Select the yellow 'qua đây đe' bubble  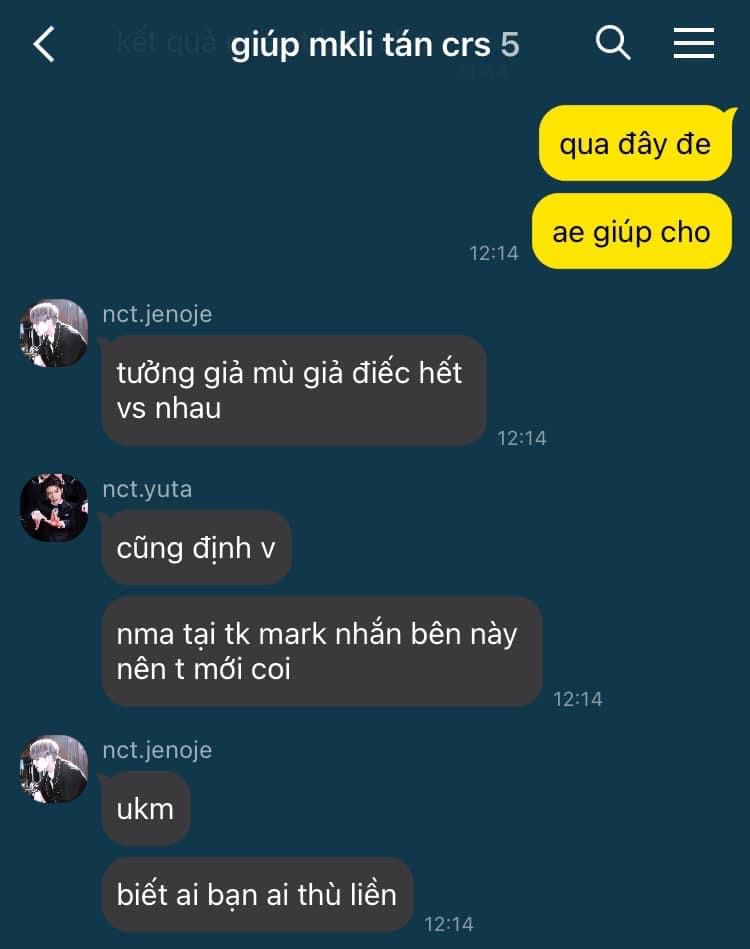click(x=636, y=143)
